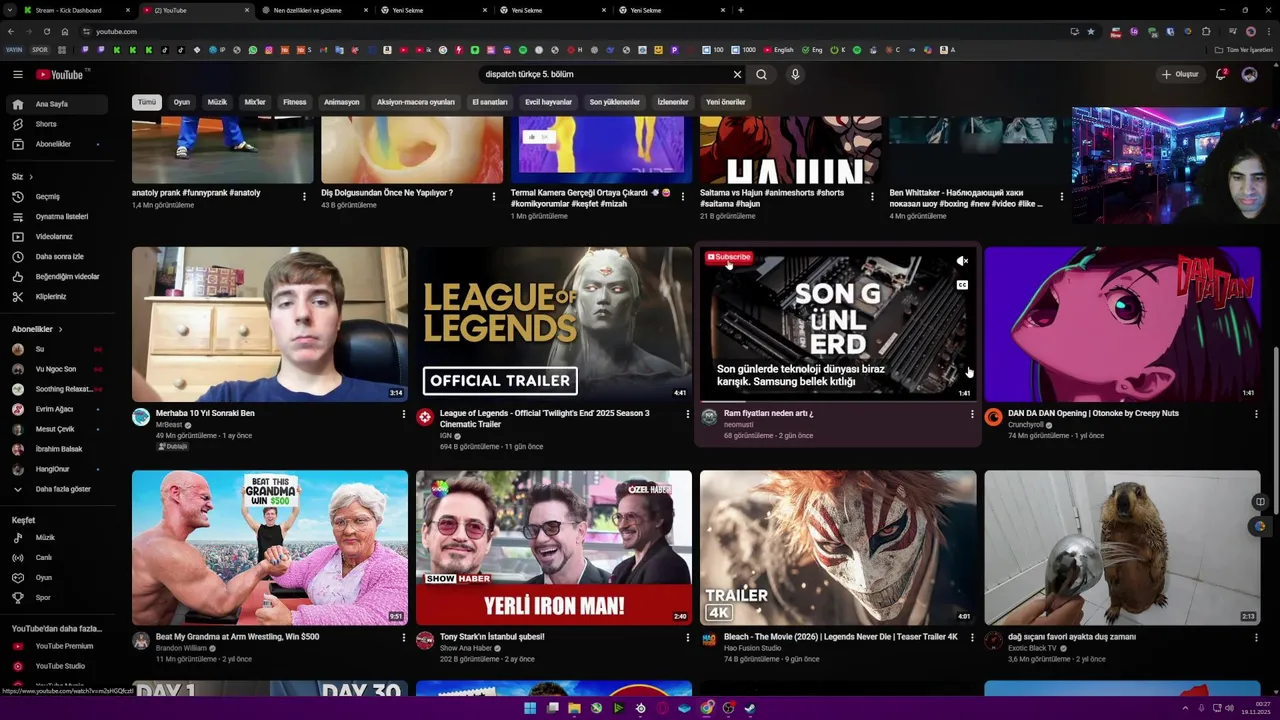Image resolution: width=1280 pixels, height=720 pixels.
Task: Open Evrim Ağacı subscription channel
Action: click(57, 409)
